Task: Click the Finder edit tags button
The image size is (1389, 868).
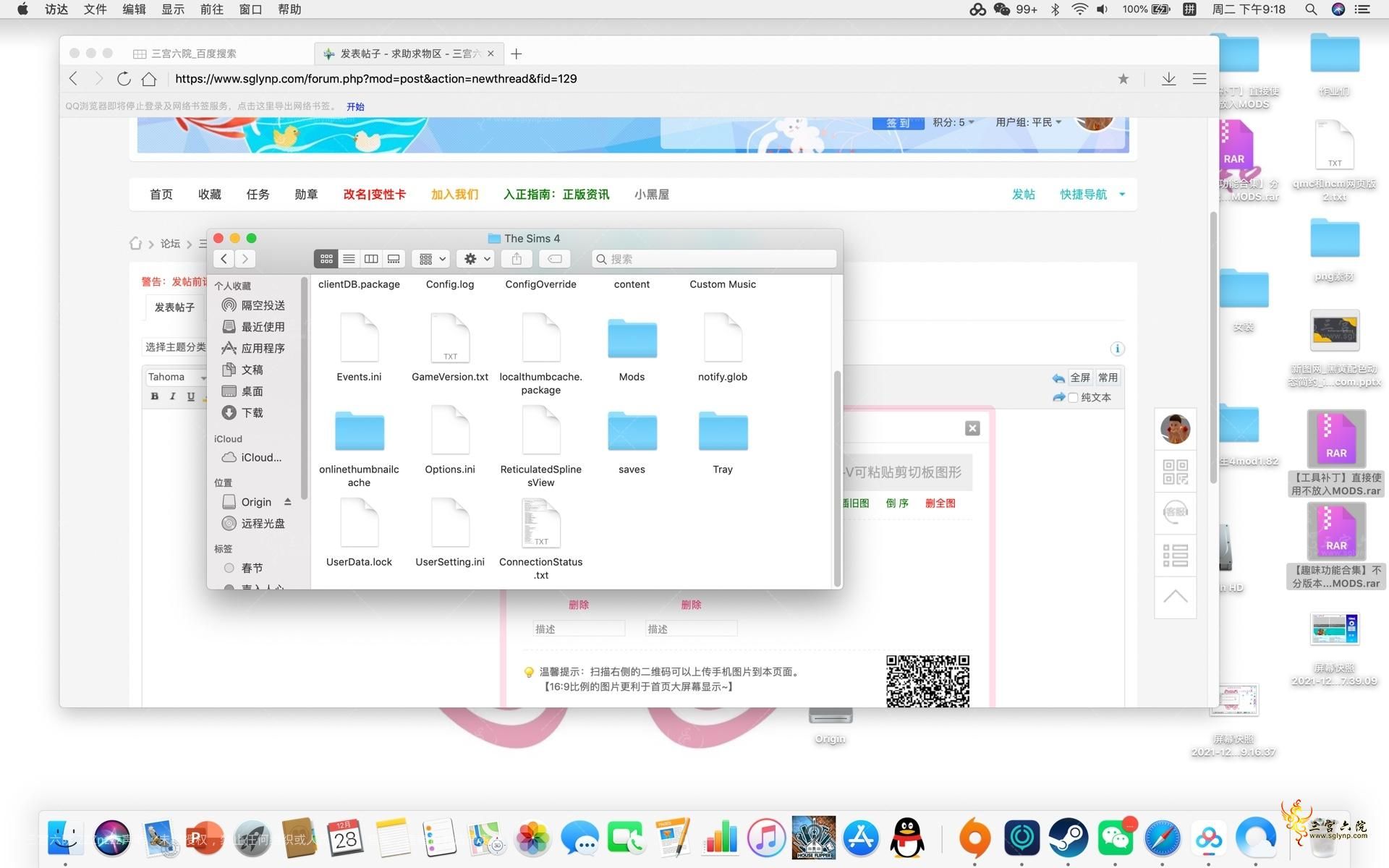Action: tap(555, 259)
